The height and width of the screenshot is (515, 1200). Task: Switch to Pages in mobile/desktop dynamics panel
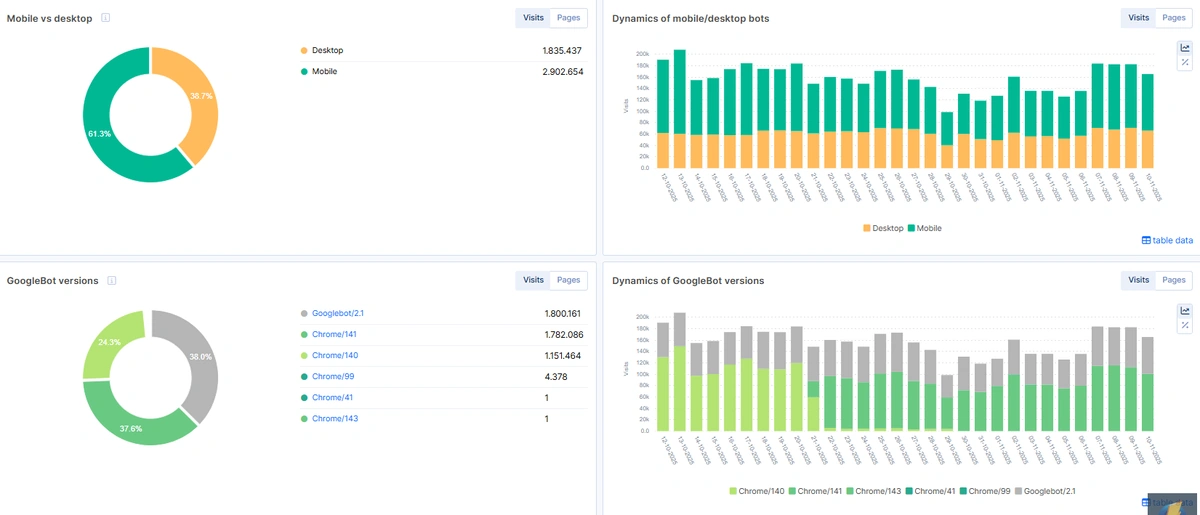pyautogui.click(x=1172, y=18)
